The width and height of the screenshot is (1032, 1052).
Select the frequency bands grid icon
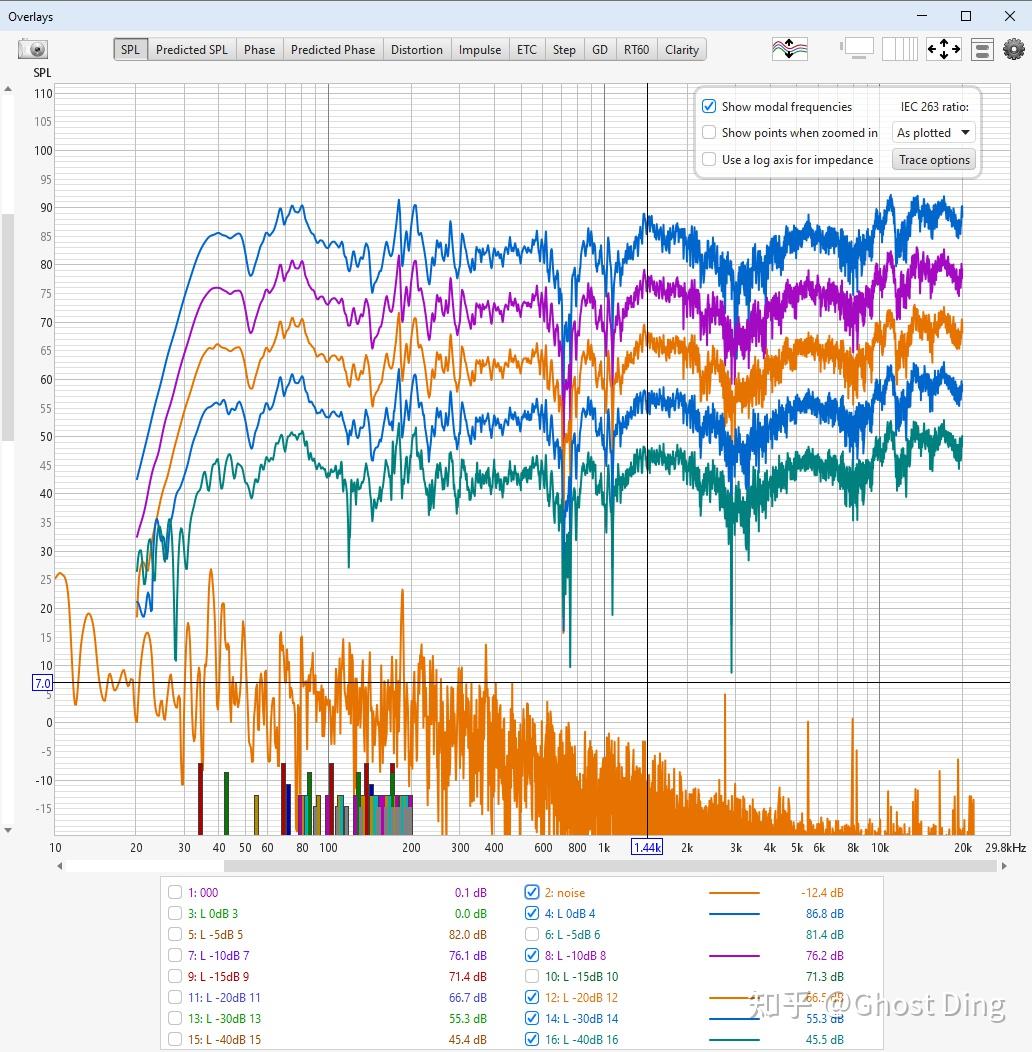point(899,48)
